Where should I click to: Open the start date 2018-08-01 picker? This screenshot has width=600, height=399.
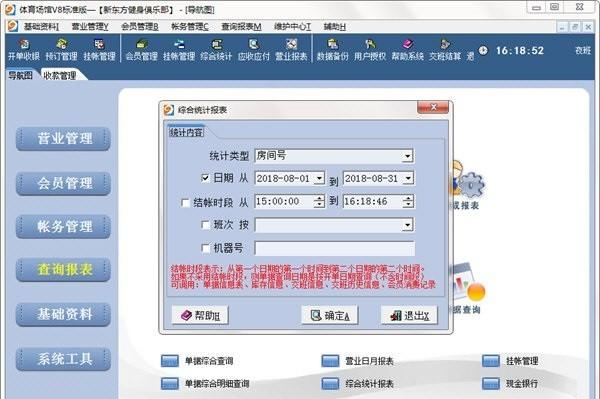319,178
